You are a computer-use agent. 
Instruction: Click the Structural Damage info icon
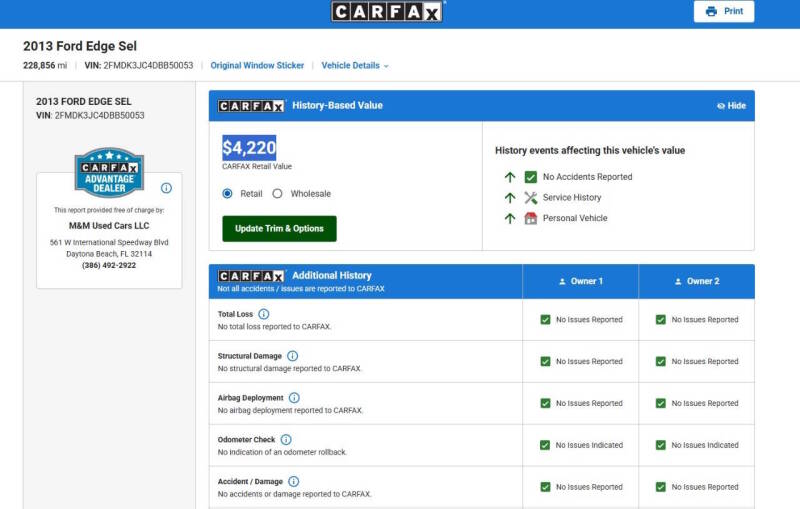(x=292, y=356)
